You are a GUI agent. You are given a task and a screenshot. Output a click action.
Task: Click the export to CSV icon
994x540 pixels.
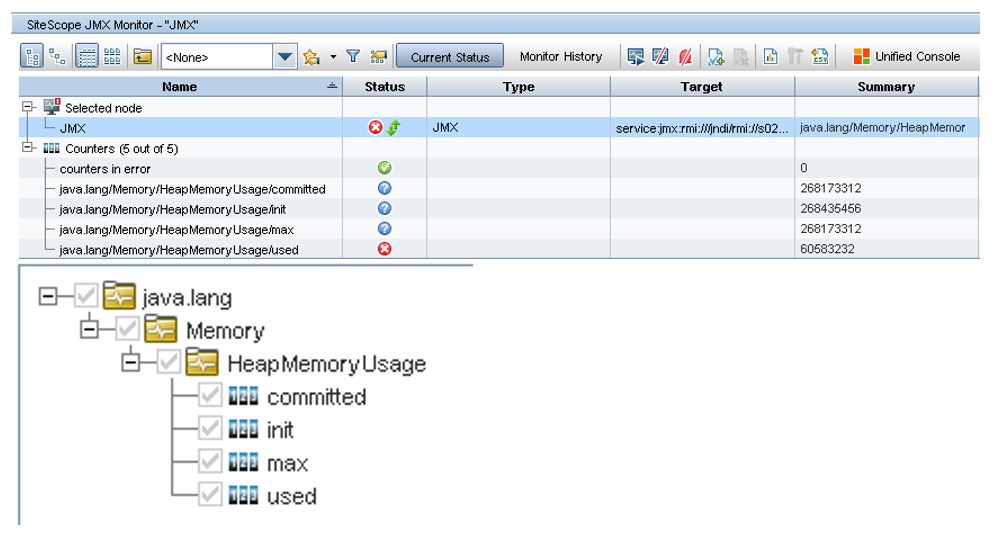[821, 57]
